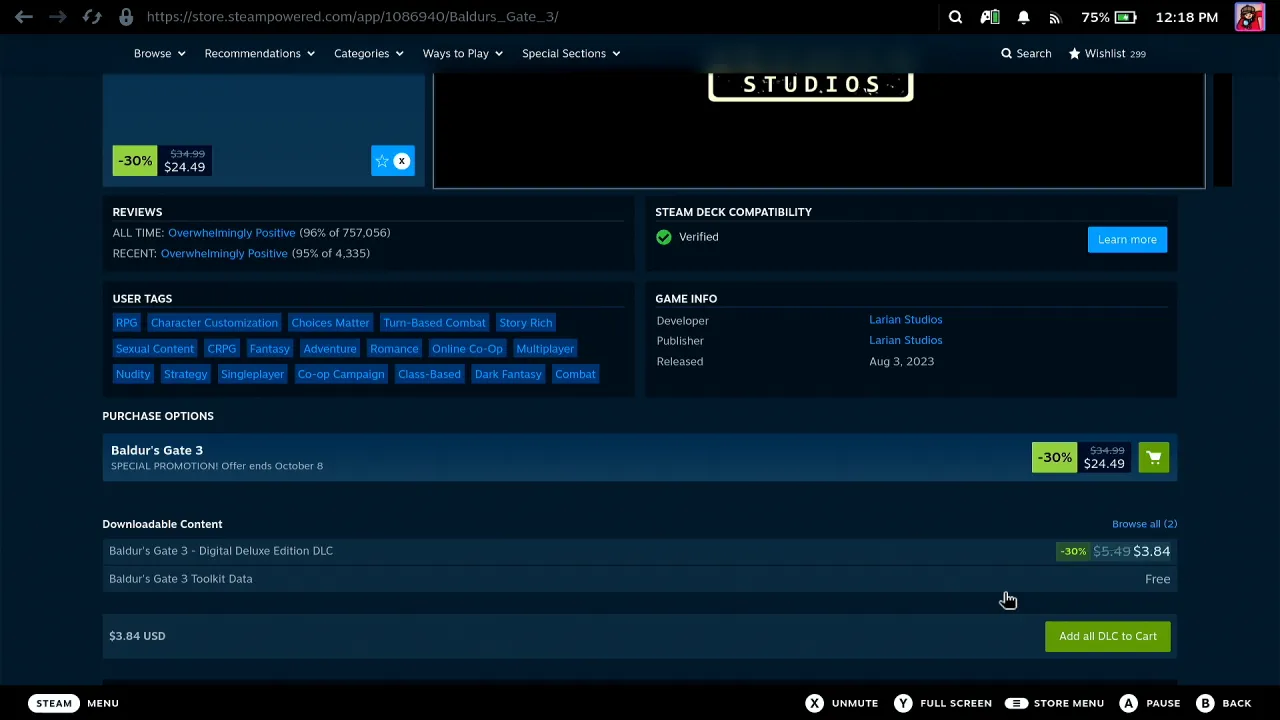The height and width of the screenshot is (720, 1280).
Task: Open Wishlist with star icon
Action: tap(1107, 54)
